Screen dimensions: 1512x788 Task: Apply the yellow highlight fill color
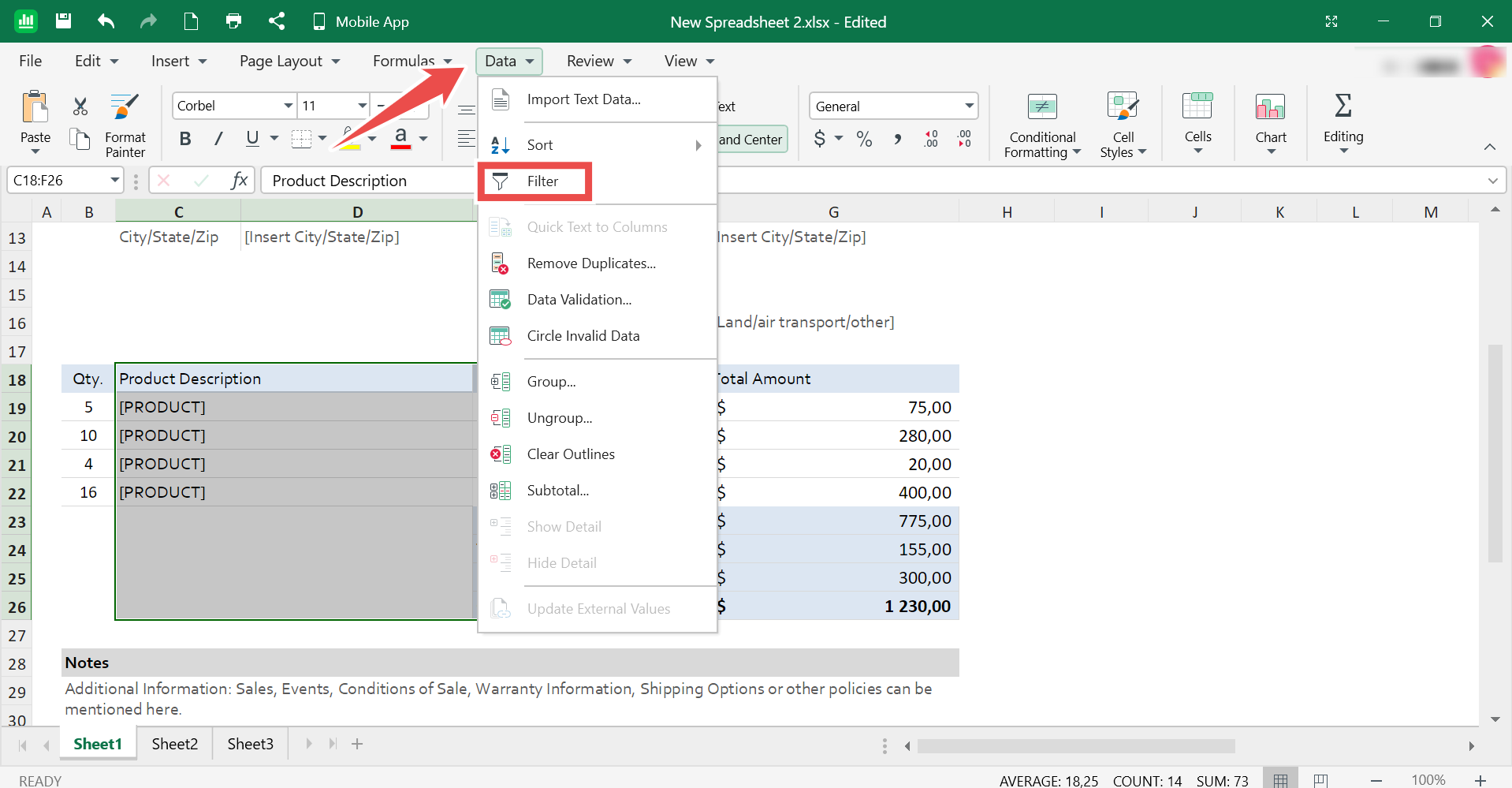coord(350,139)
